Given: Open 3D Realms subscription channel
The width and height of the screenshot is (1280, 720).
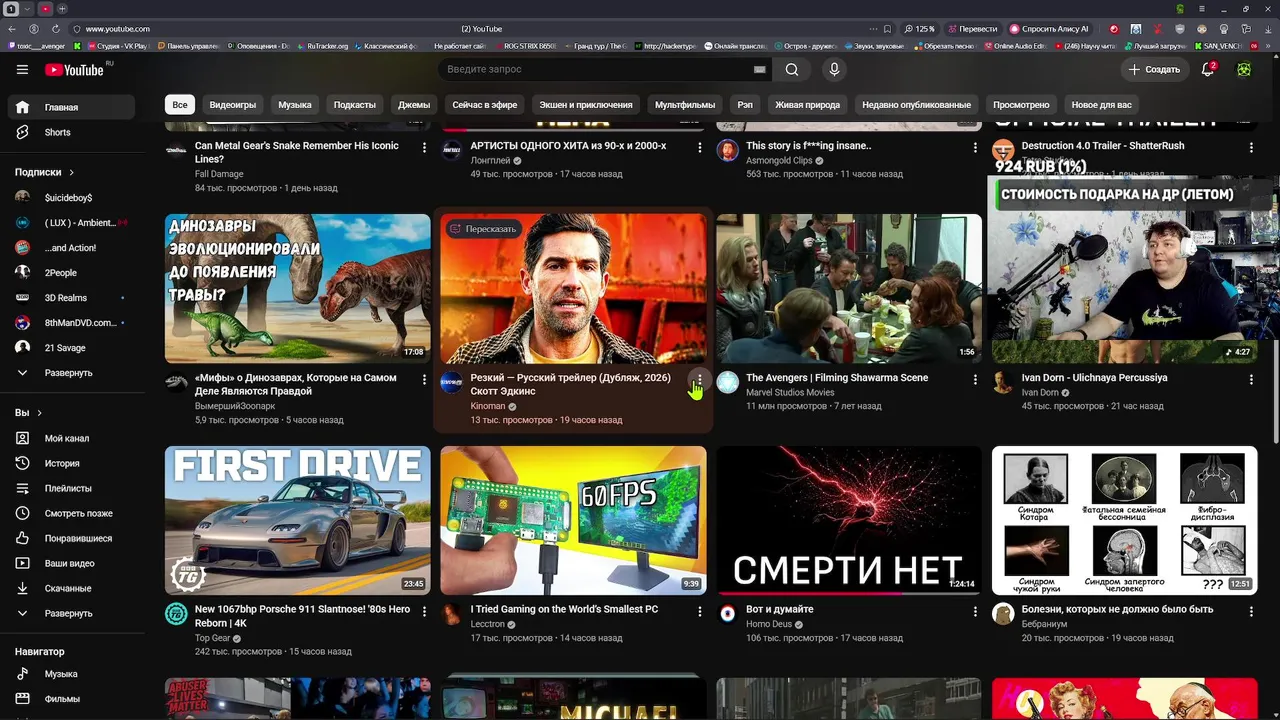Looking at the screenshot, I should point(71,298).
